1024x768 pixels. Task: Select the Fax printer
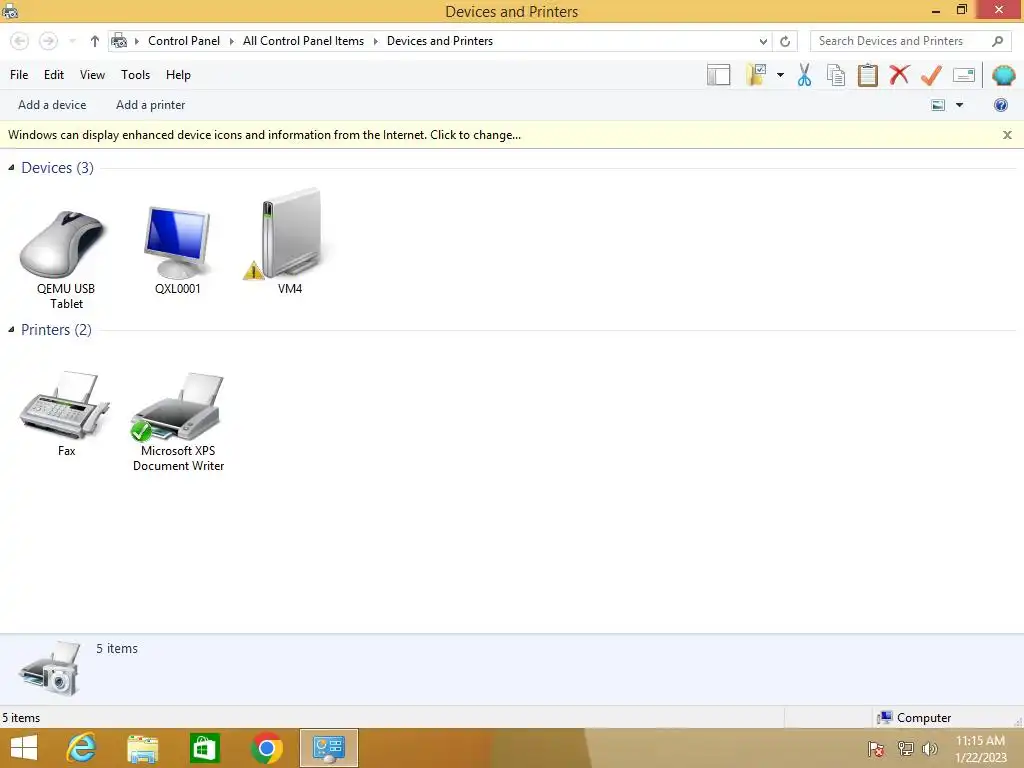point(66,413)
